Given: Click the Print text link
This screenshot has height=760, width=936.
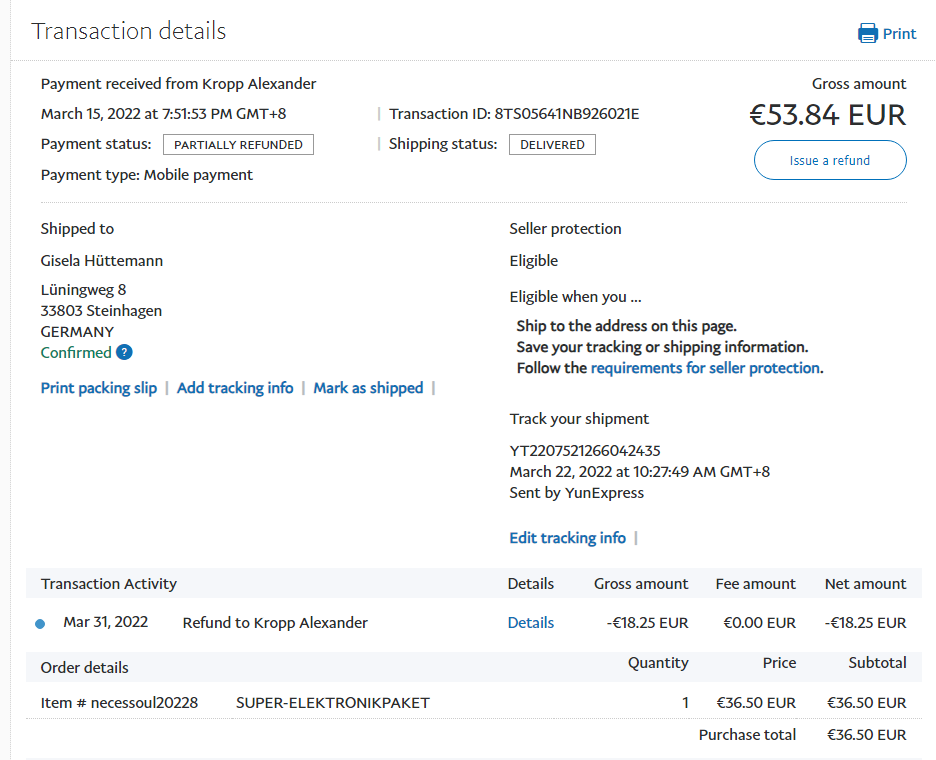Looking at the screenshot, I should 899,34.
